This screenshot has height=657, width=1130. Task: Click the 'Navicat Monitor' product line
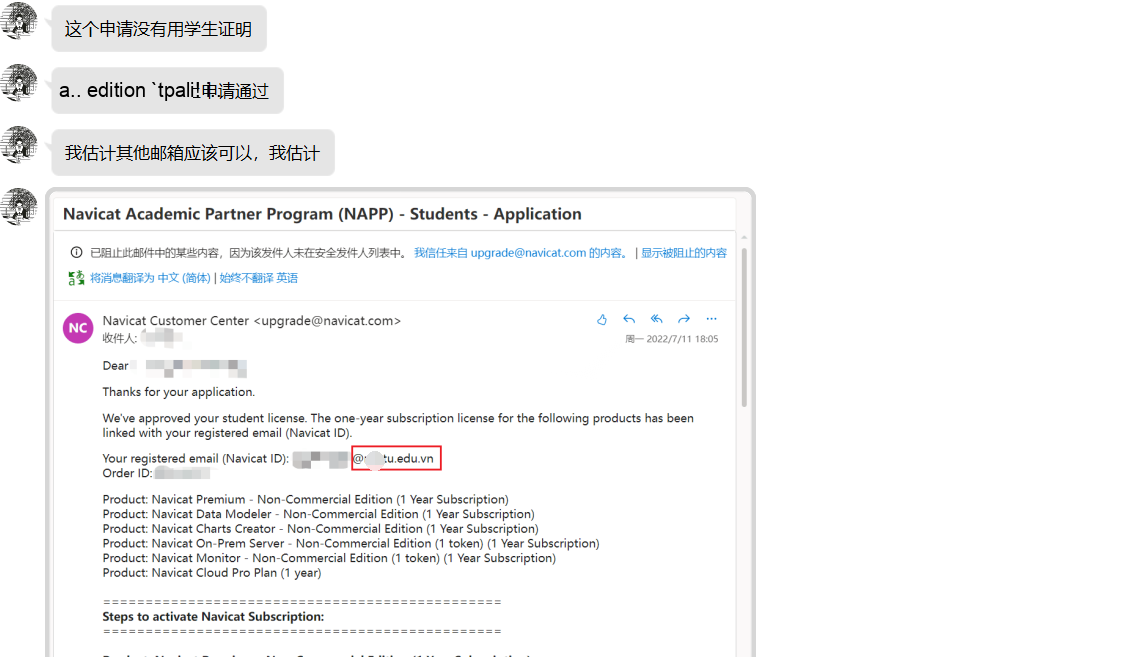(329, 558)
